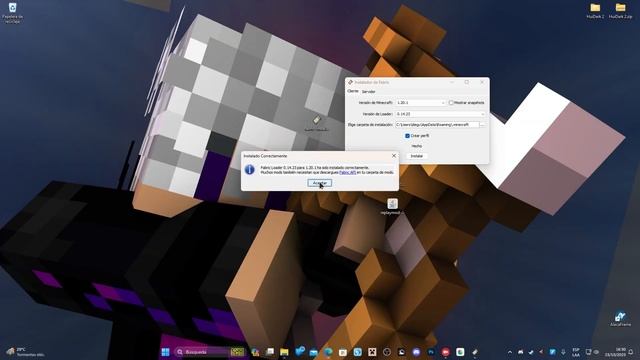640x360 pixels.
Task: Click the Fabric installer icon at the end of the taskbar
Action: tap(475, 352)
